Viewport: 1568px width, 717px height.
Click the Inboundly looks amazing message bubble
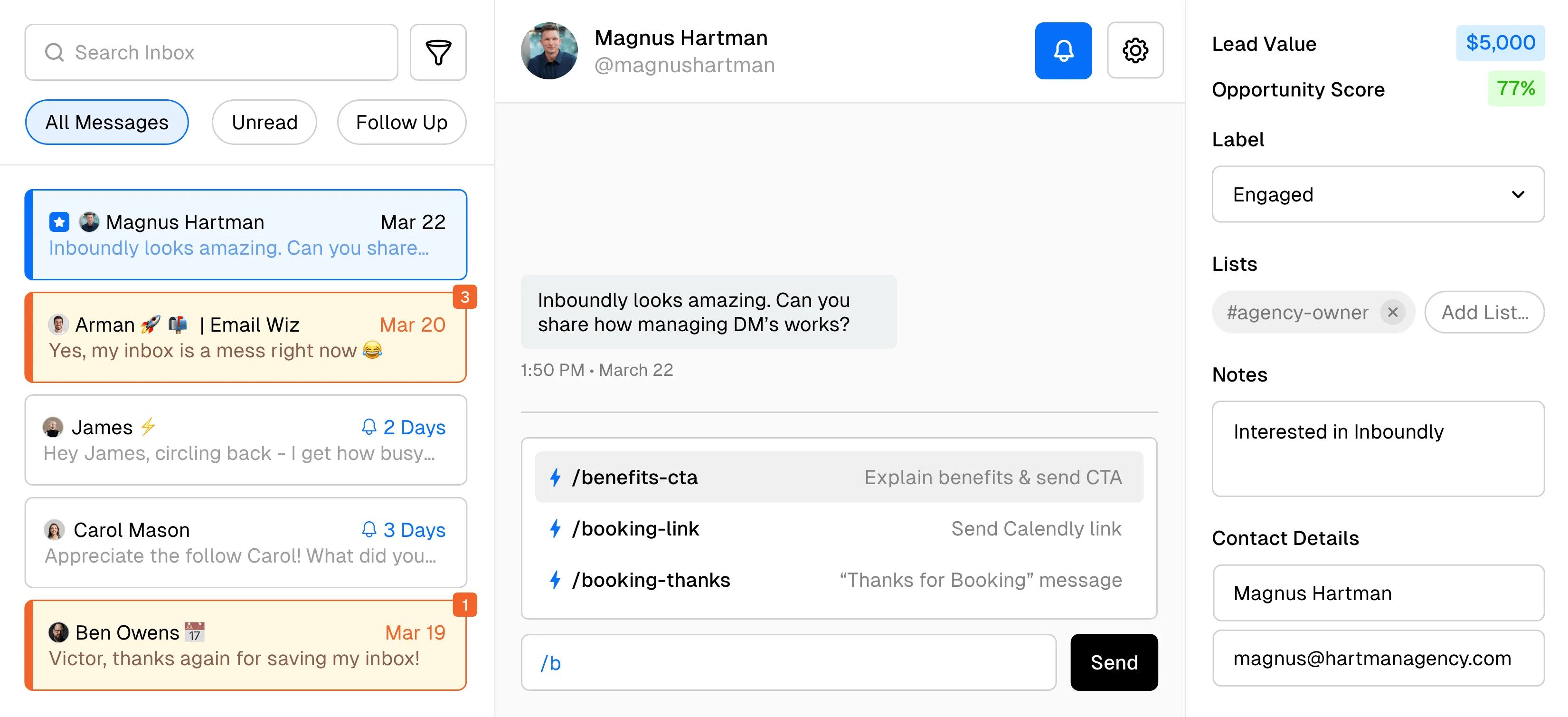(x=708, y=312)
